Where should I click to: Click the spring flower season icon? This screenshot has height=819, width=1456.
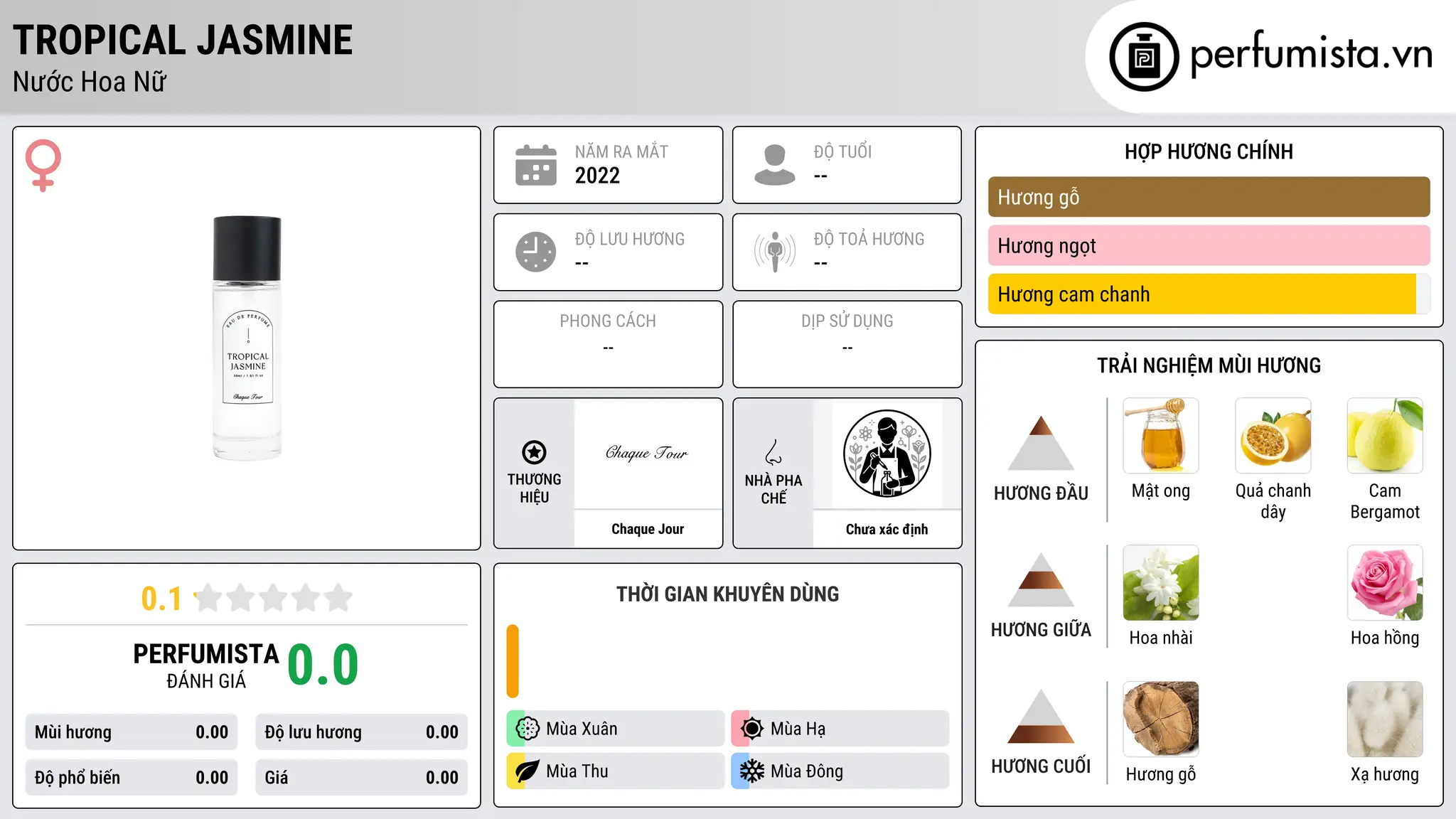(528, 729)
